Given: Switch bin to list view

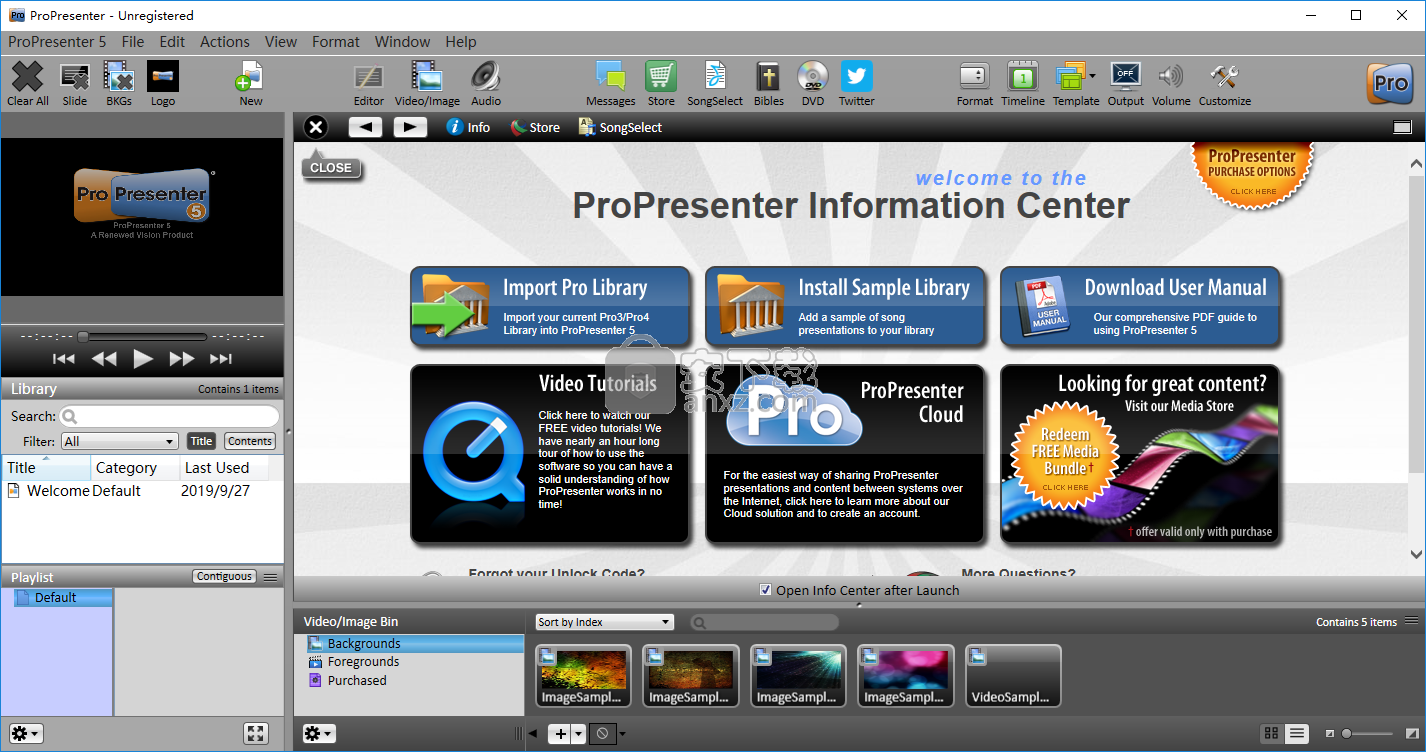Looking at the screenshot, I should click(x=1297, y=733).
